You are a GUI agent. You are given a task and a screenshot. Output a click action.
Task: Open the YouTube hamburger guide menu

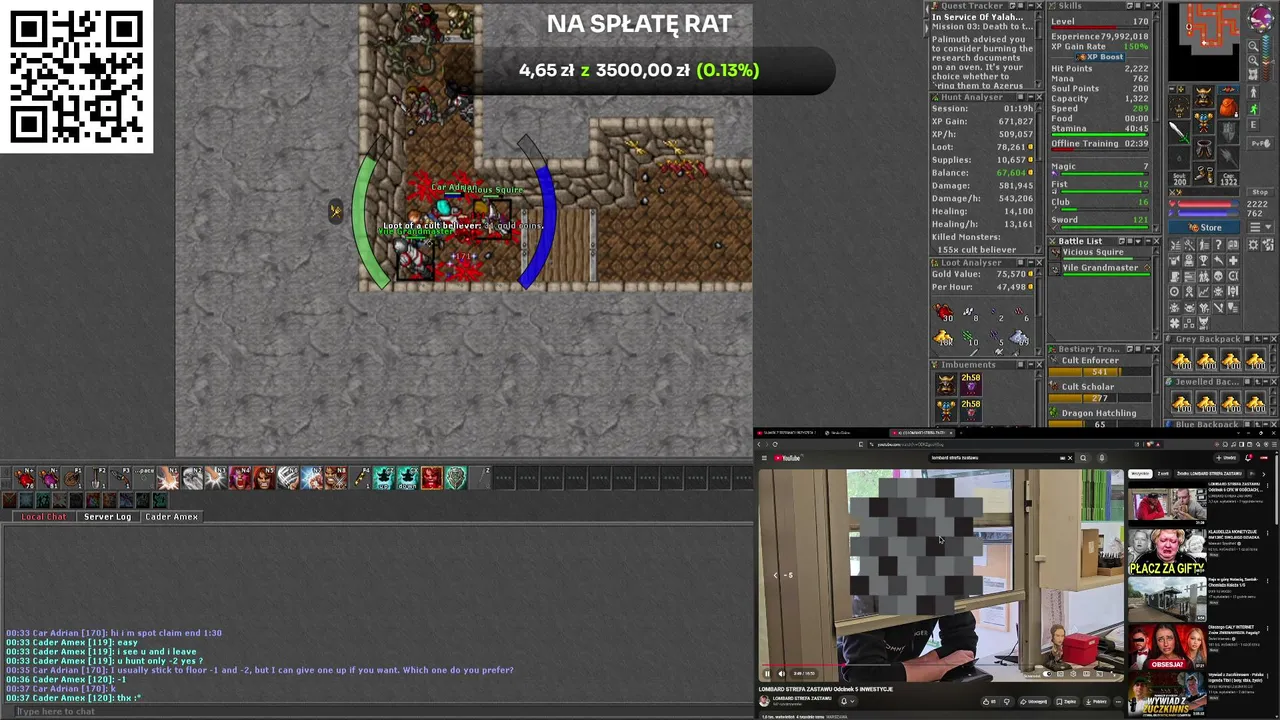(764, 458)
